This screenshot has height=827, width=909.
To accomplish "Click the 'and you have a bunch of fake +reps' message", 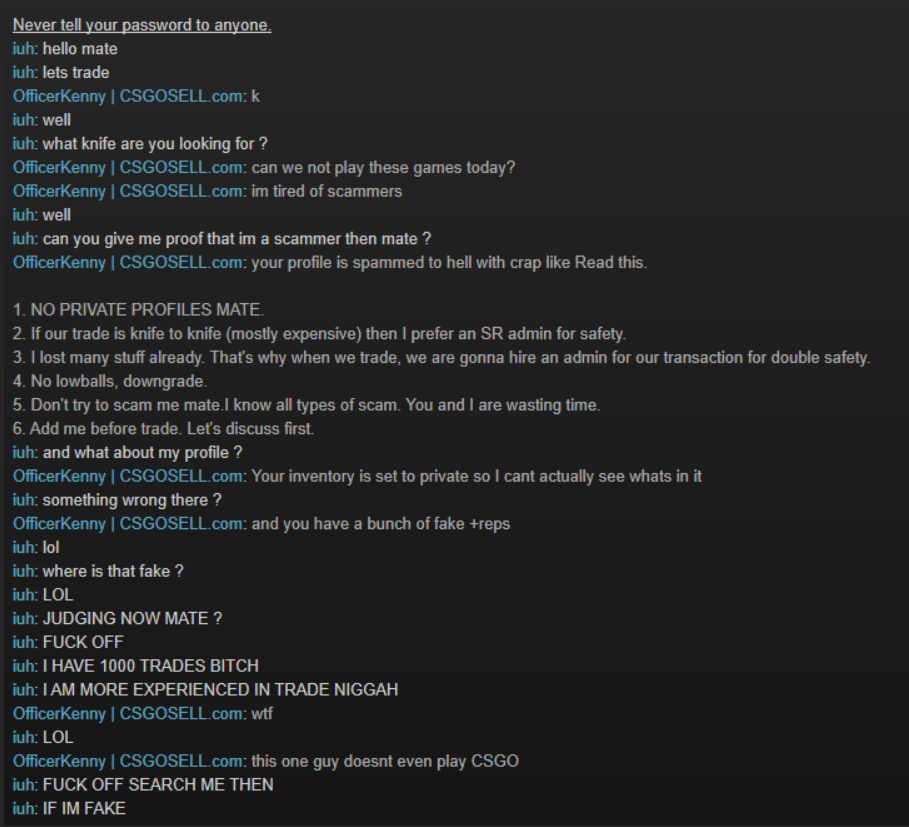I will [x=381, y=524].
